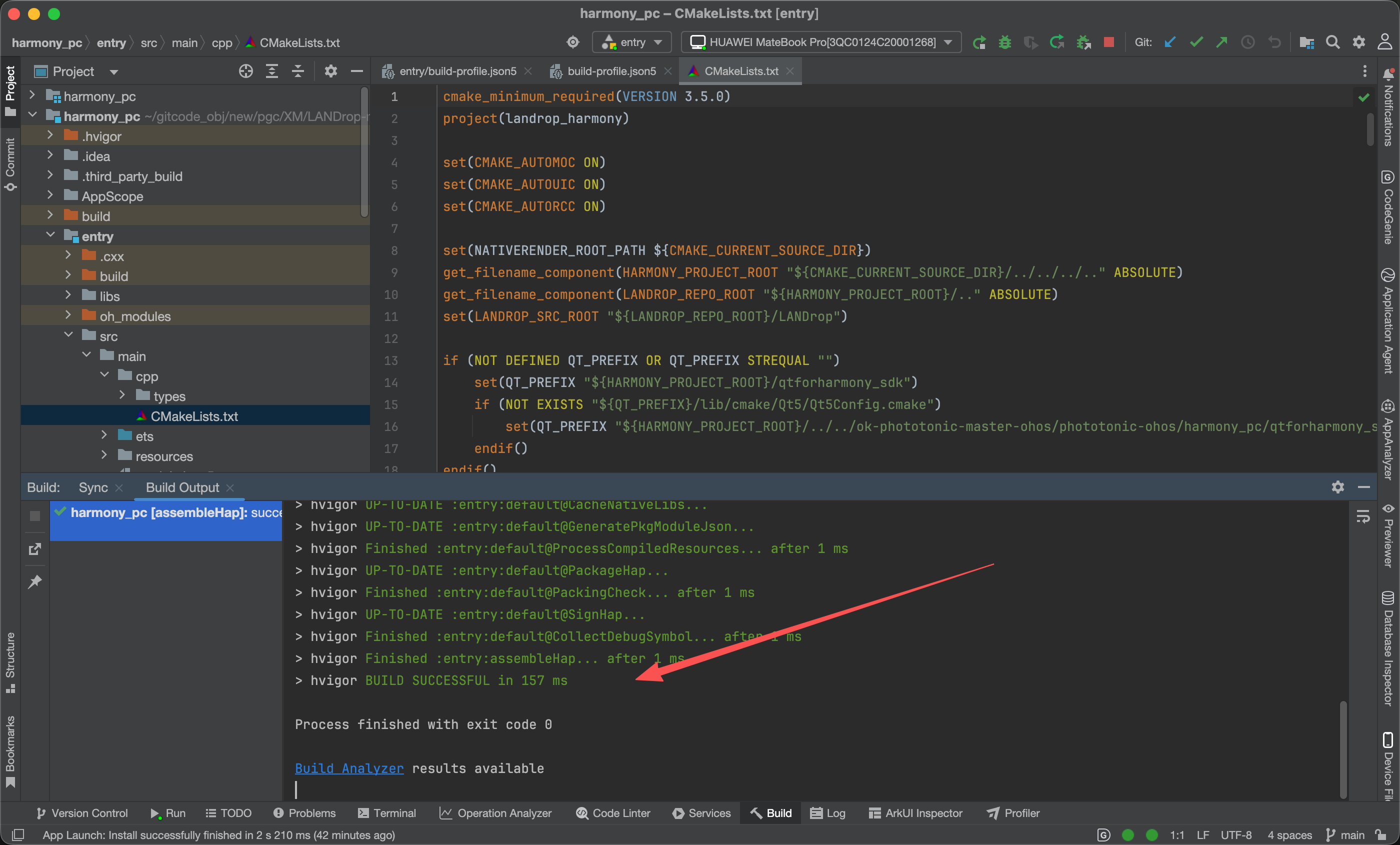Image resolution: width=1400 pixels, height=845 pixels.
Task: Open Version Control tool window
Action: click(82, 813)
